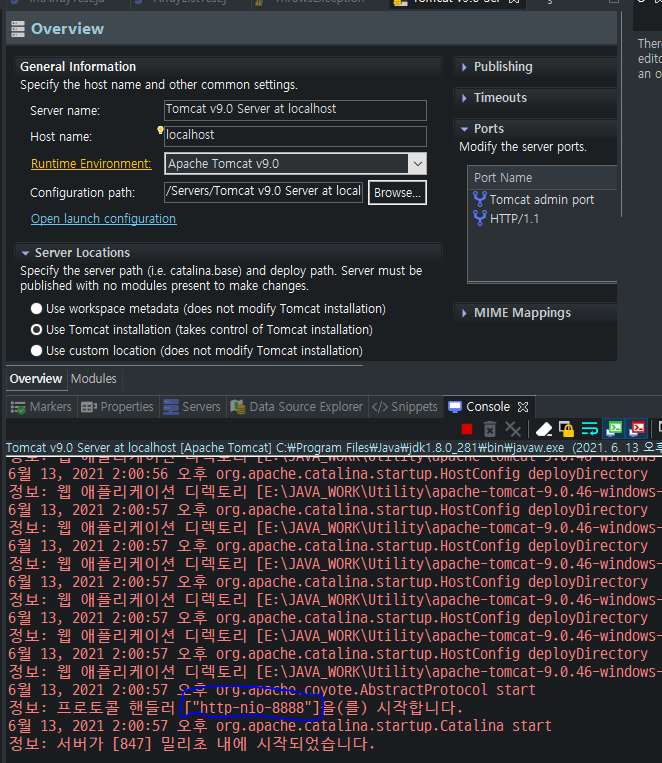Viewport: 662px width, 763px height.
Task: Click the Overview header list icon
Action: point(18,29)
